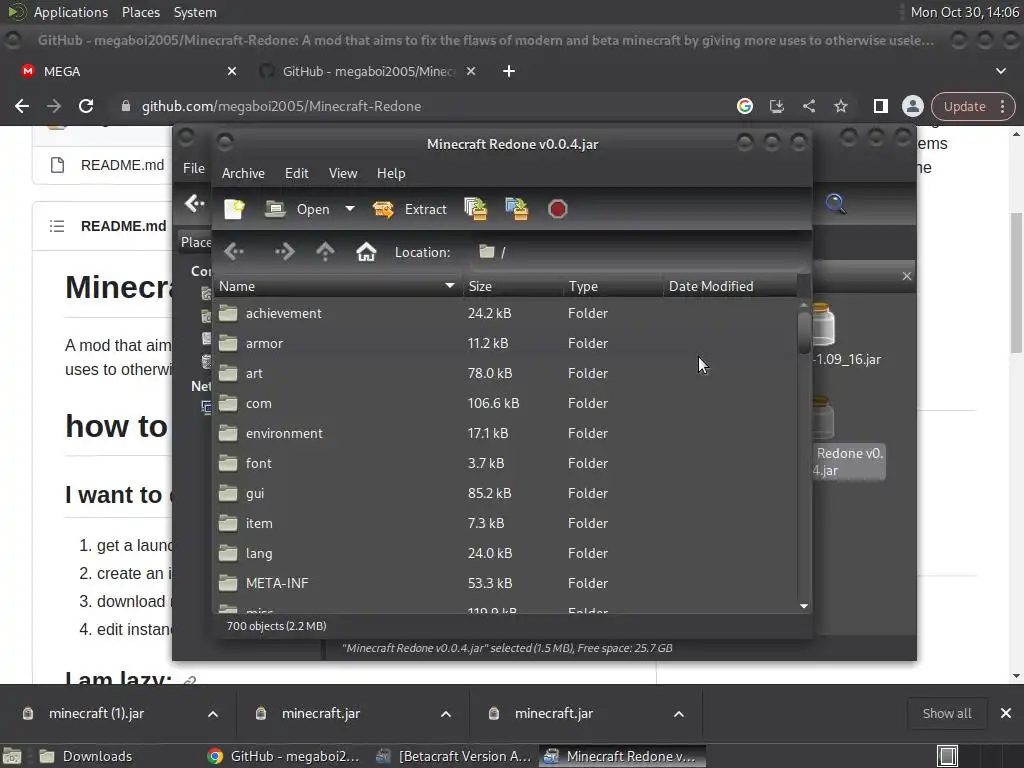Close the GitHub browser tab
This screenshot has width=1024, height=768.
(471, 71)
